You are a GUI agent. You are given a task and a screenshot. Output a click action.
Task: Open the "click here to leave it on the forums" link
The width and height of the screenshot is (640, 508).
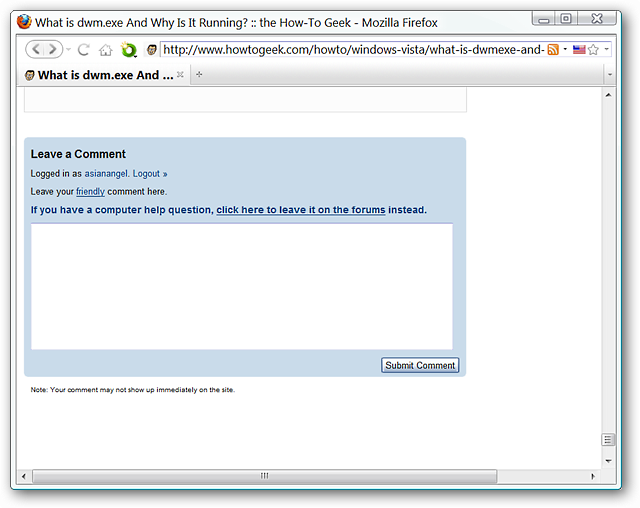click(x=300, y=210)
